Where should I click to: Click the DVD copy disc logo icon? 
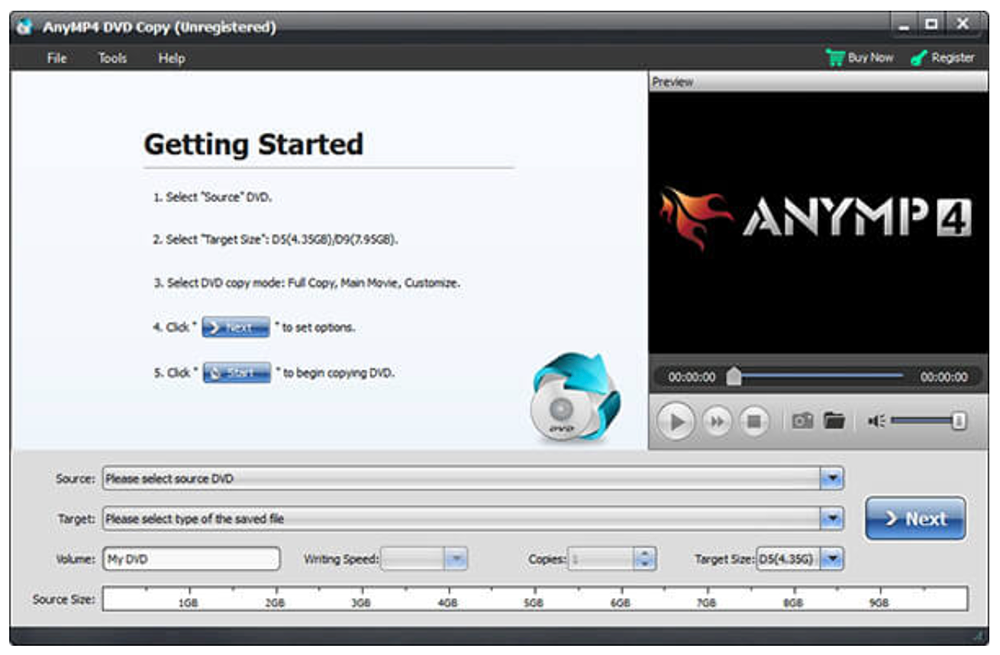[x=575, y=397]
